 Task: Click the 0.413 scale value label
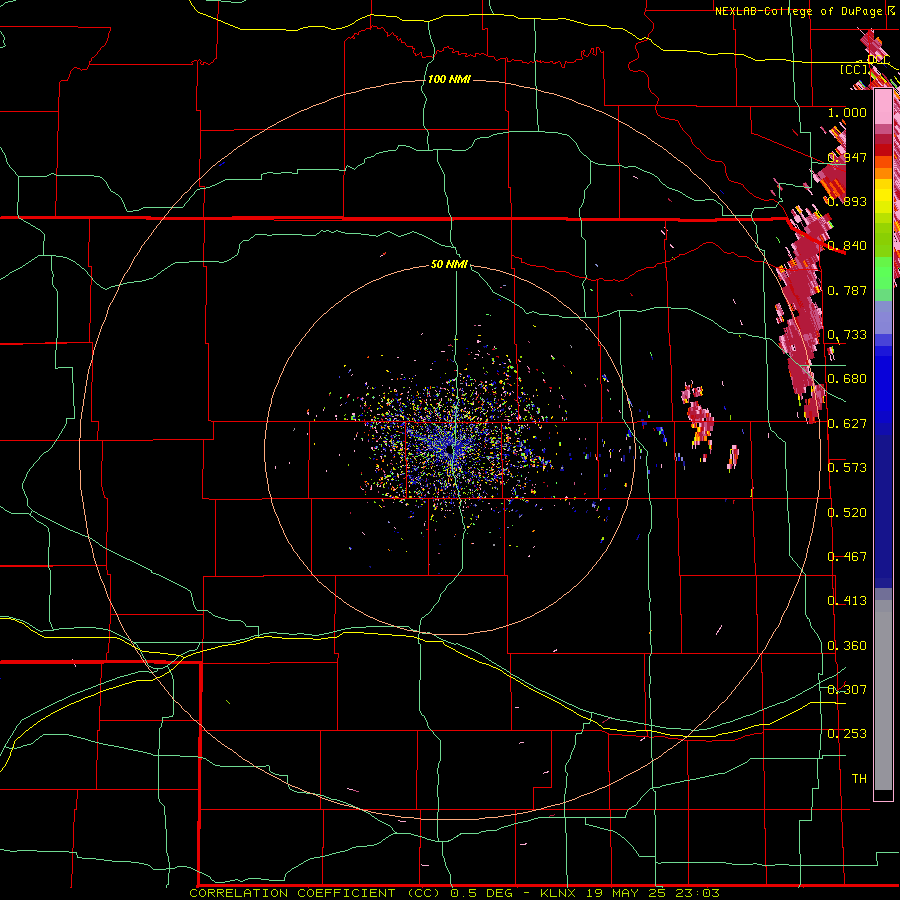[x=847, y=601]
